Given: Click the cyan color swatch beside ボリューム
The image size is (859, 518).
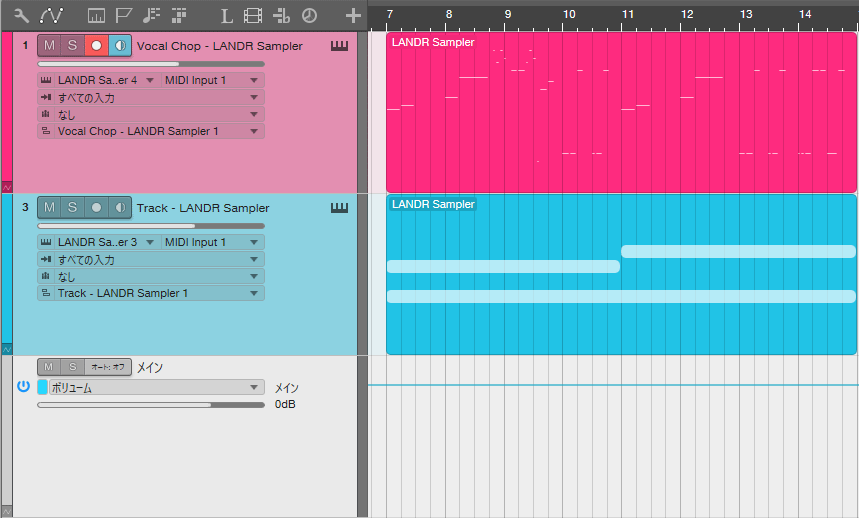Looking at the screenshot, I should [x=42, y=387].
